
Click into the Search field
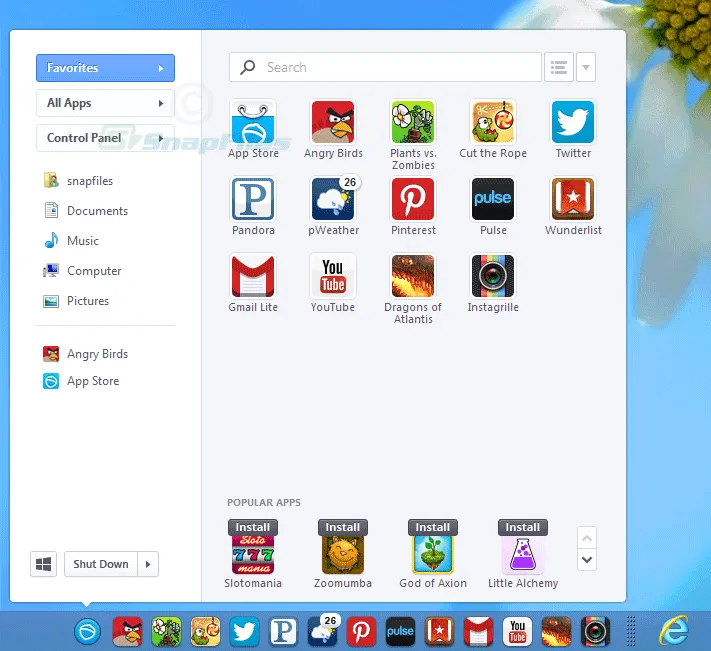tap(385, 68)
